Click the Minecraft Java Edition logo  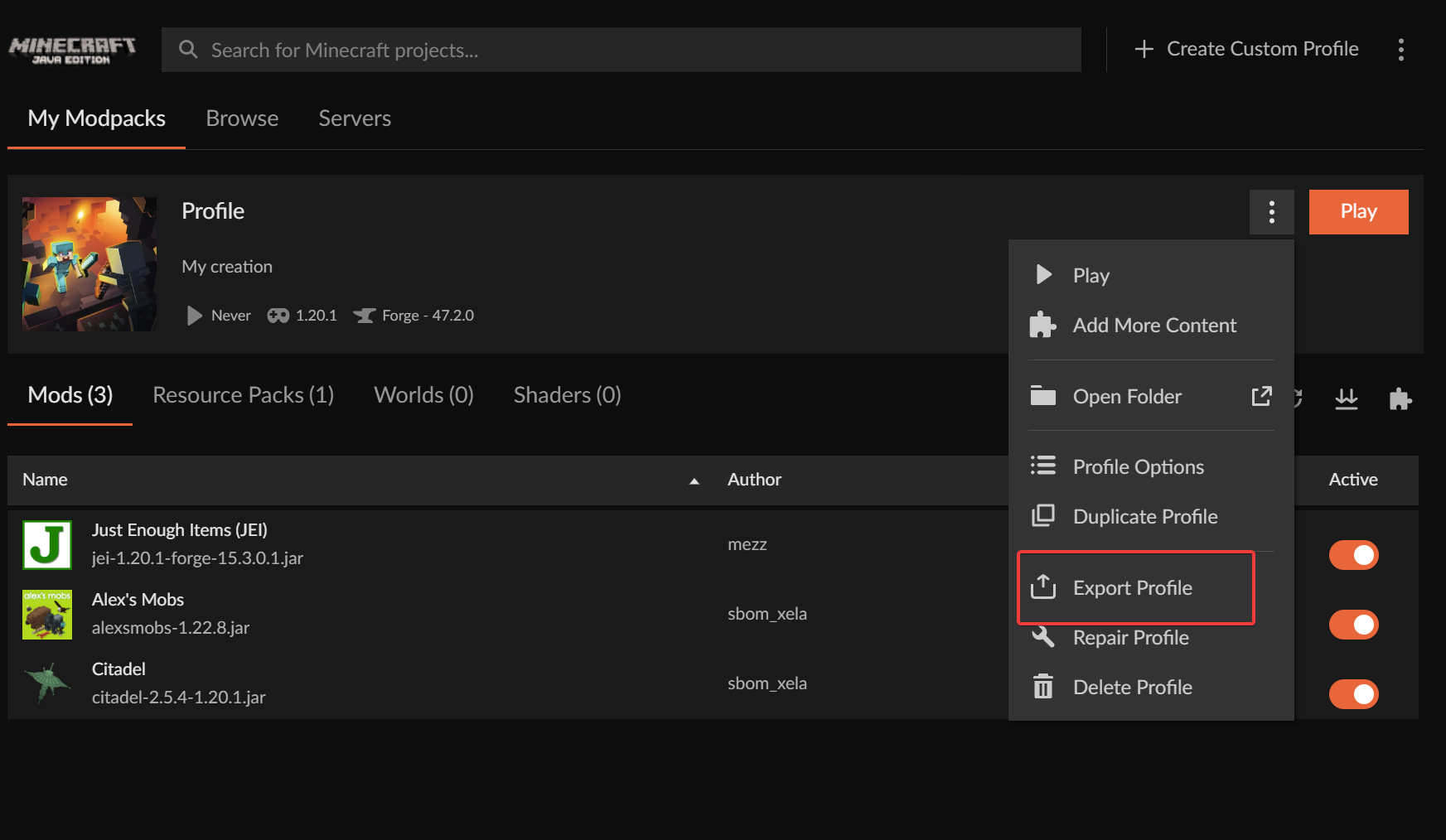coord(72,50)
